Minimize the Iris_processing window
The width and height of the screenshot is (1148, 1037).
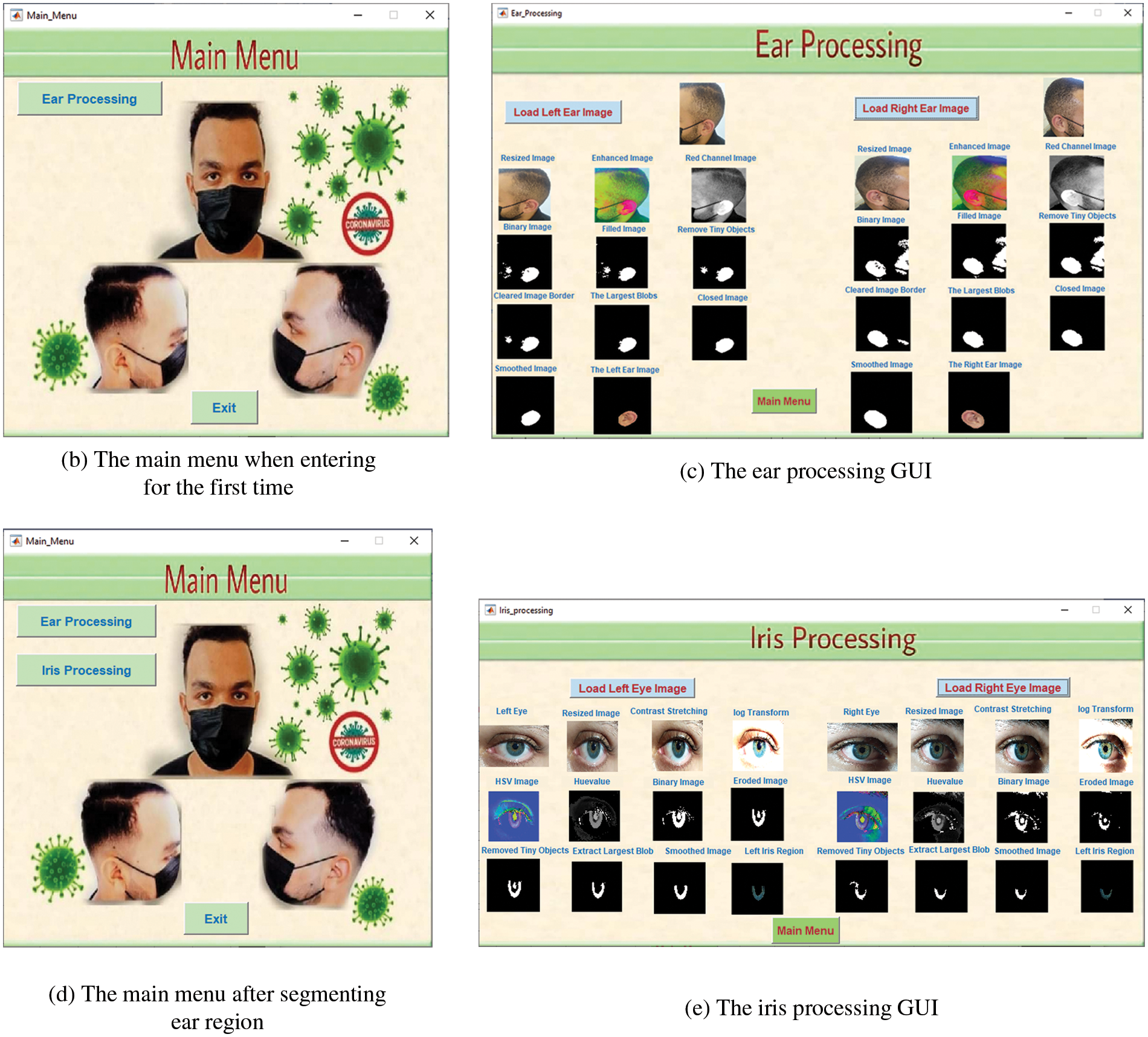click(1065, 610)
